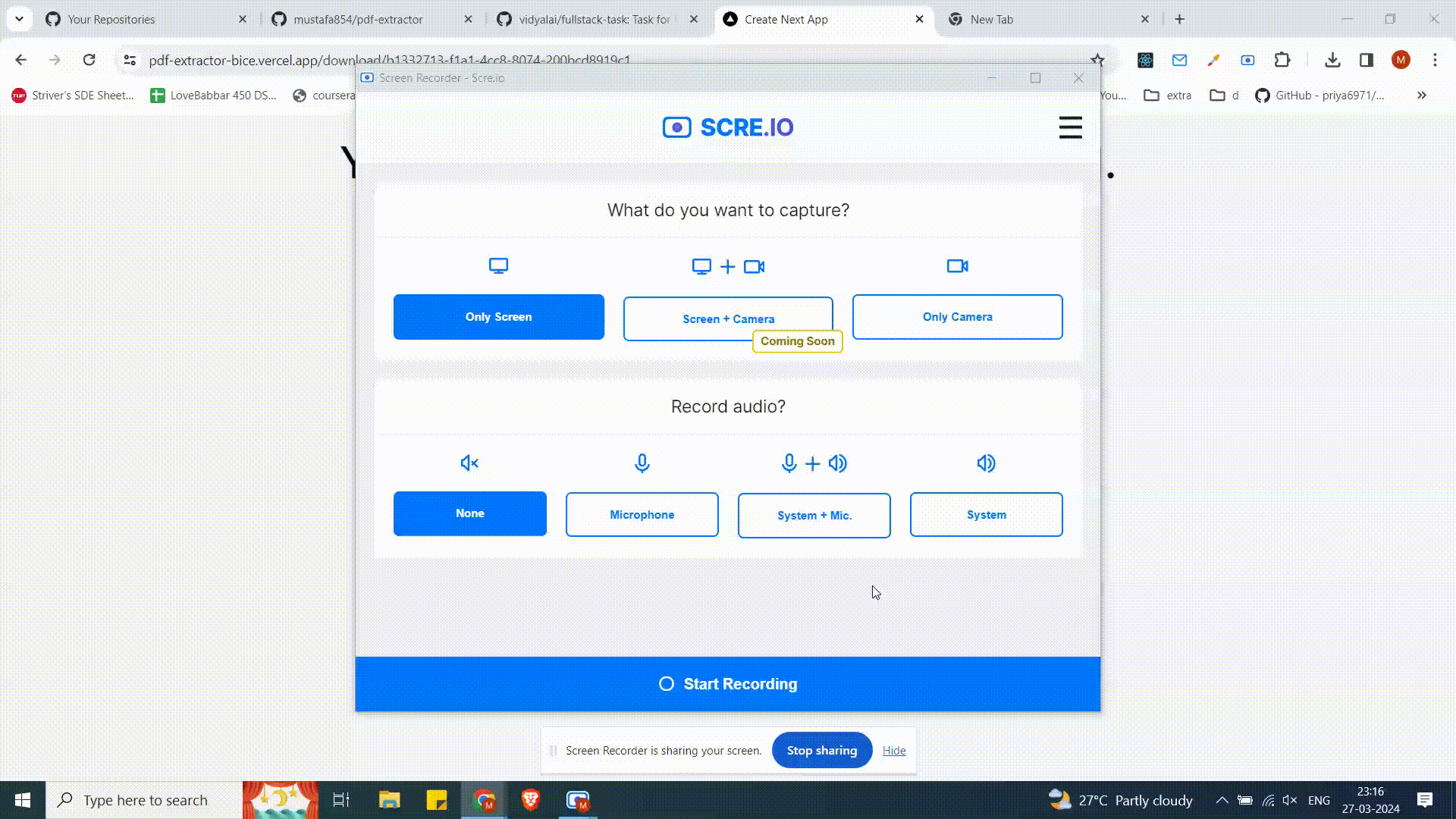The height and width of the screenshot is (819, 1456).
Task: Click the monitor icon above Only Screen
Action: [498, 266]
